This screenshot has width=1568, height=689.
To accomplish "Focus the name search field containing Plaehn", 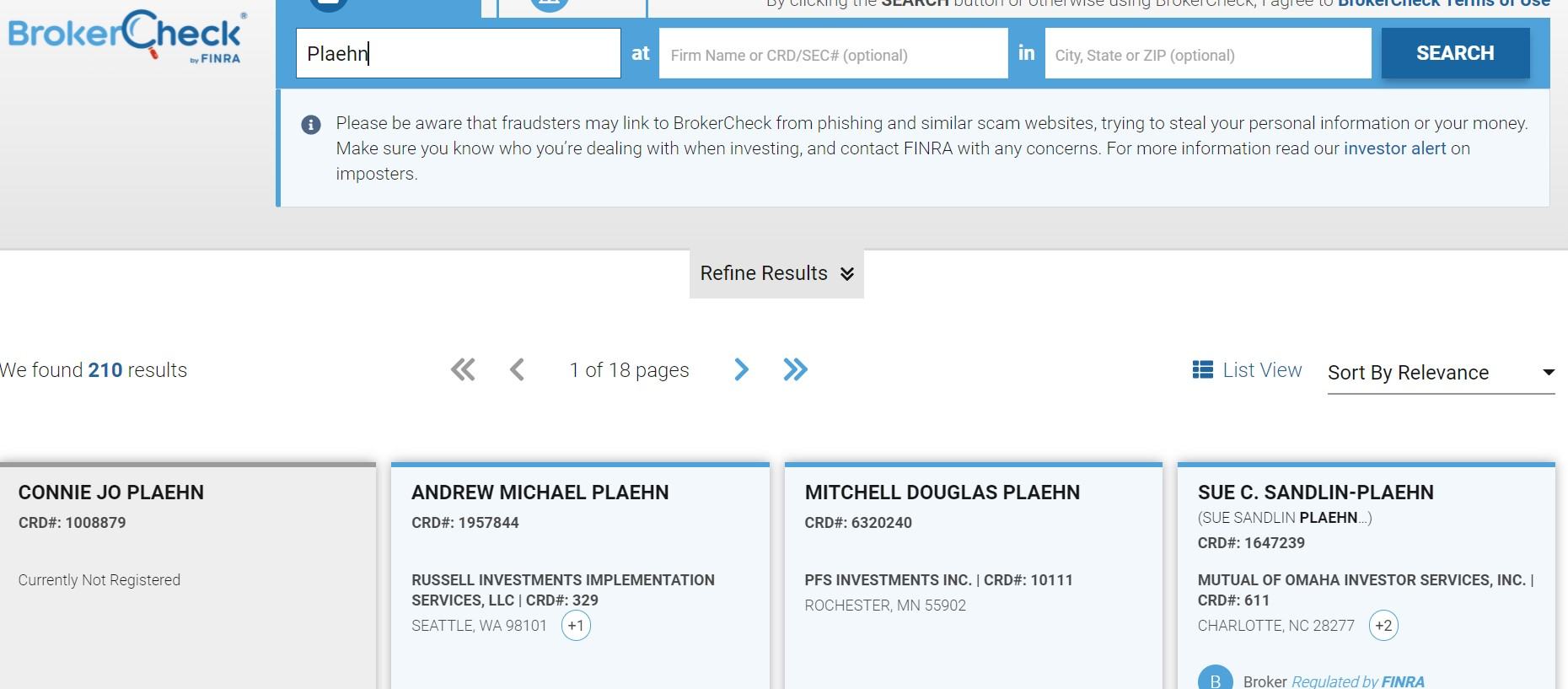I will [x=459, y=53].
